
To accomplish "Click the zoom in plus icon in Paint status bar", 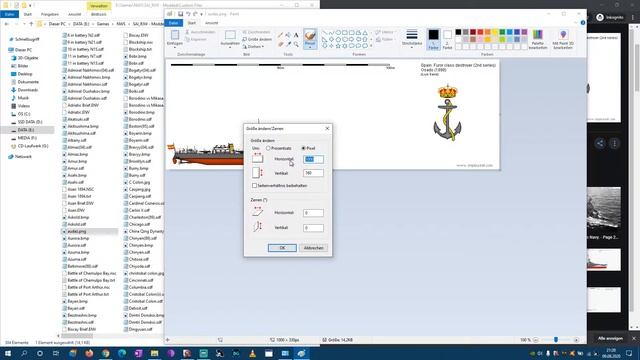I will pos(576,340).
